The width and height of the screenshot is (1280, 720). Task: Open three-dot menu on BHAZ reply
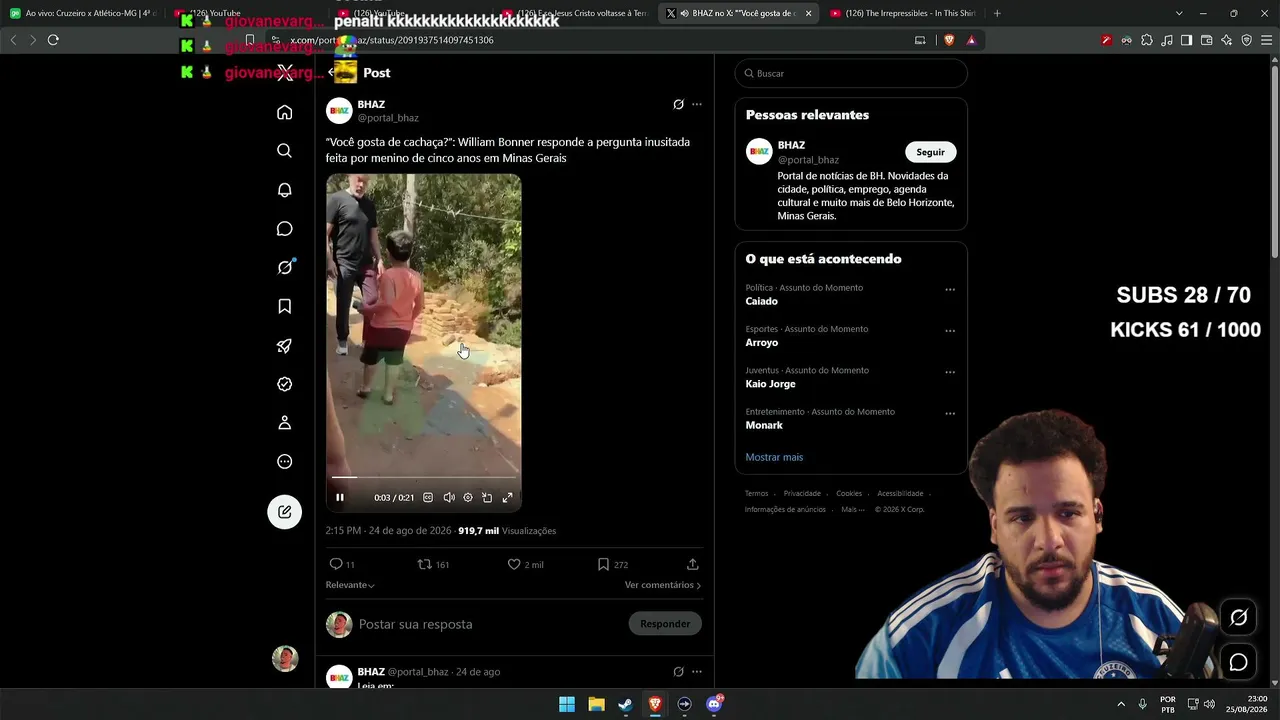pos(697,671)
